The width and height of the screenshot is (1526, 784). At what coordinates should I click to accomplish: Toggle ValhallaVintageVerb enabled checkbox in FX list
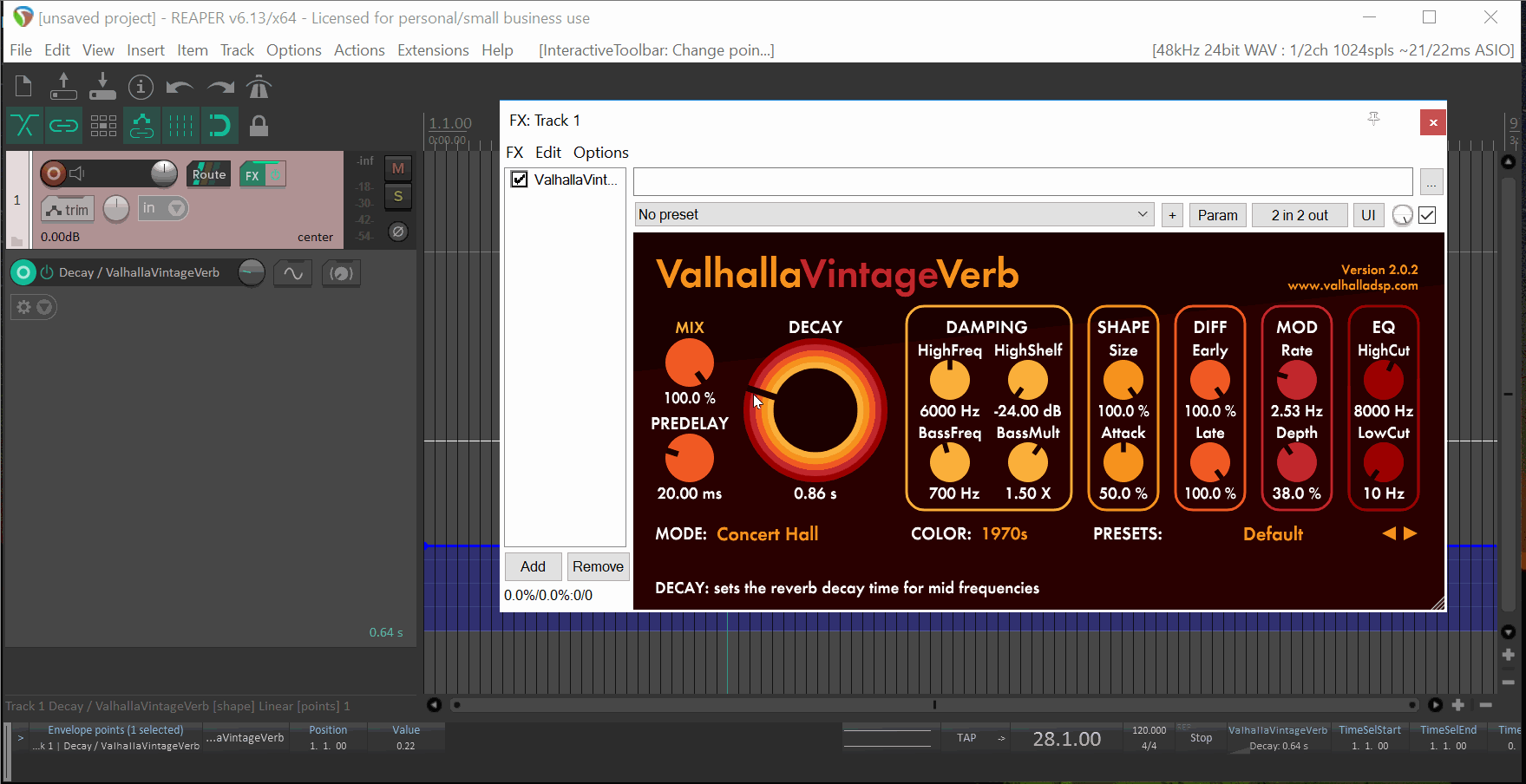pos(520,180)
